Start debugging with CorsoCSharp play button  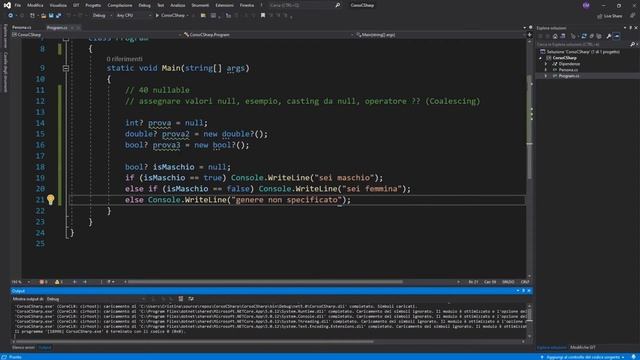pyautogui.click(x=171, y=16)
